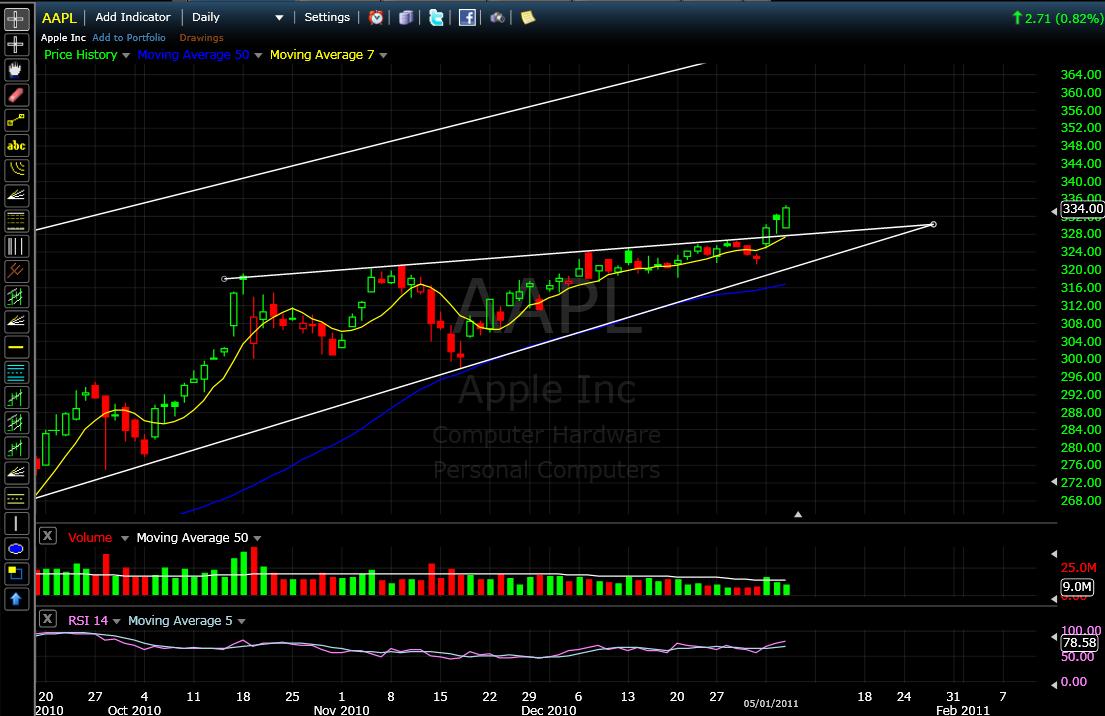Click the Feb 2011 date axis label

coord(963,710)
